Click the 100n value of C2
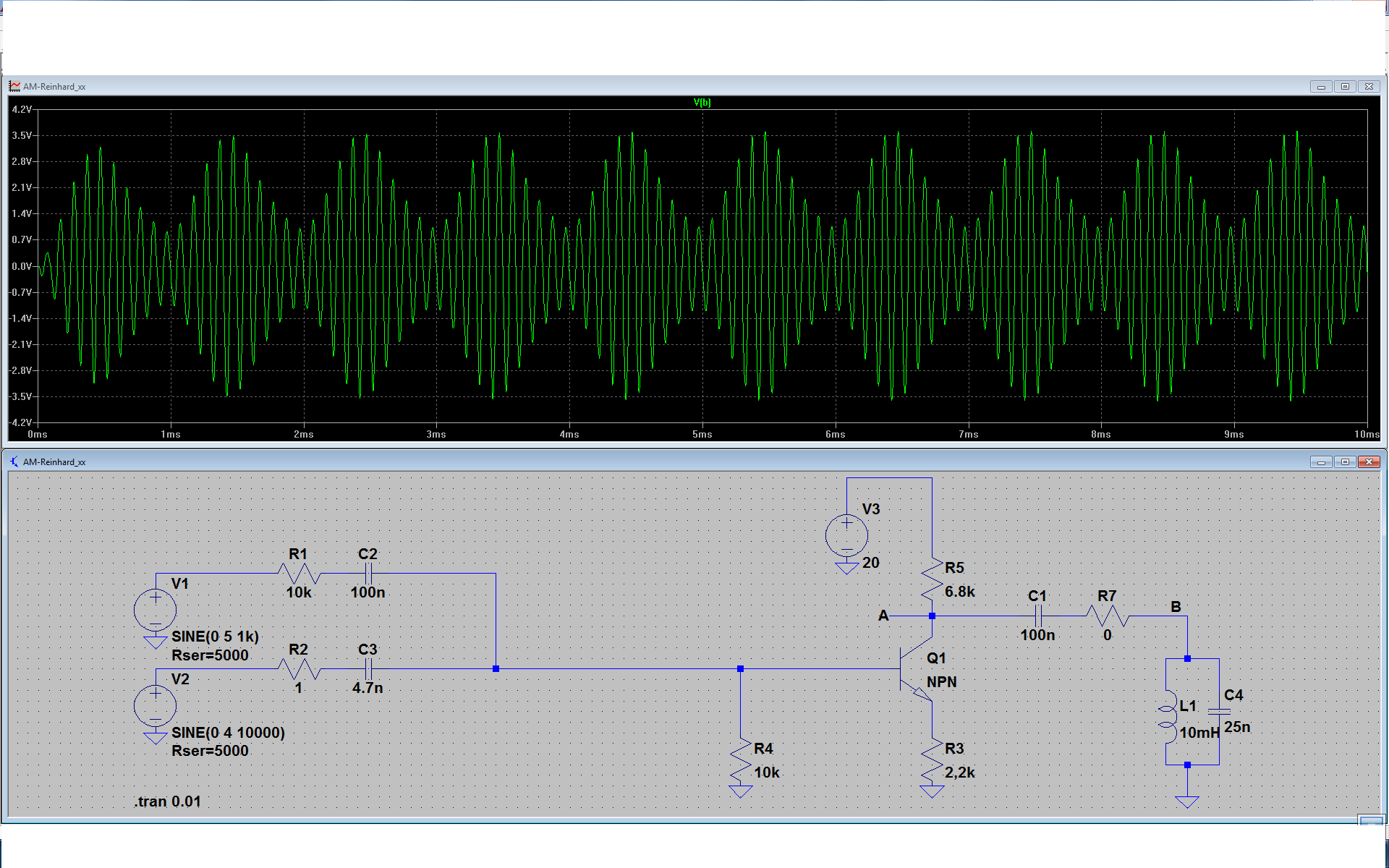This screenshot has width=1389, height=868. click(368, 592)
